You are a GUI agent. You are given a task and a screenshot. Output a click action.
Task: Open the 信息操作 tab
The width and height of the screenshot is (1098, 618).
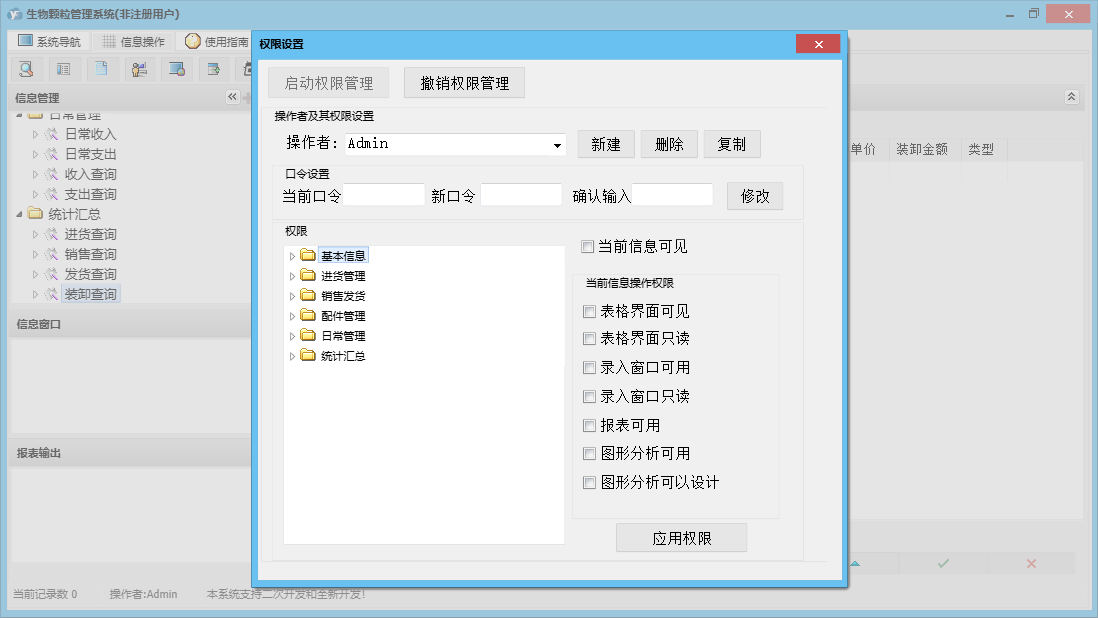134,41
